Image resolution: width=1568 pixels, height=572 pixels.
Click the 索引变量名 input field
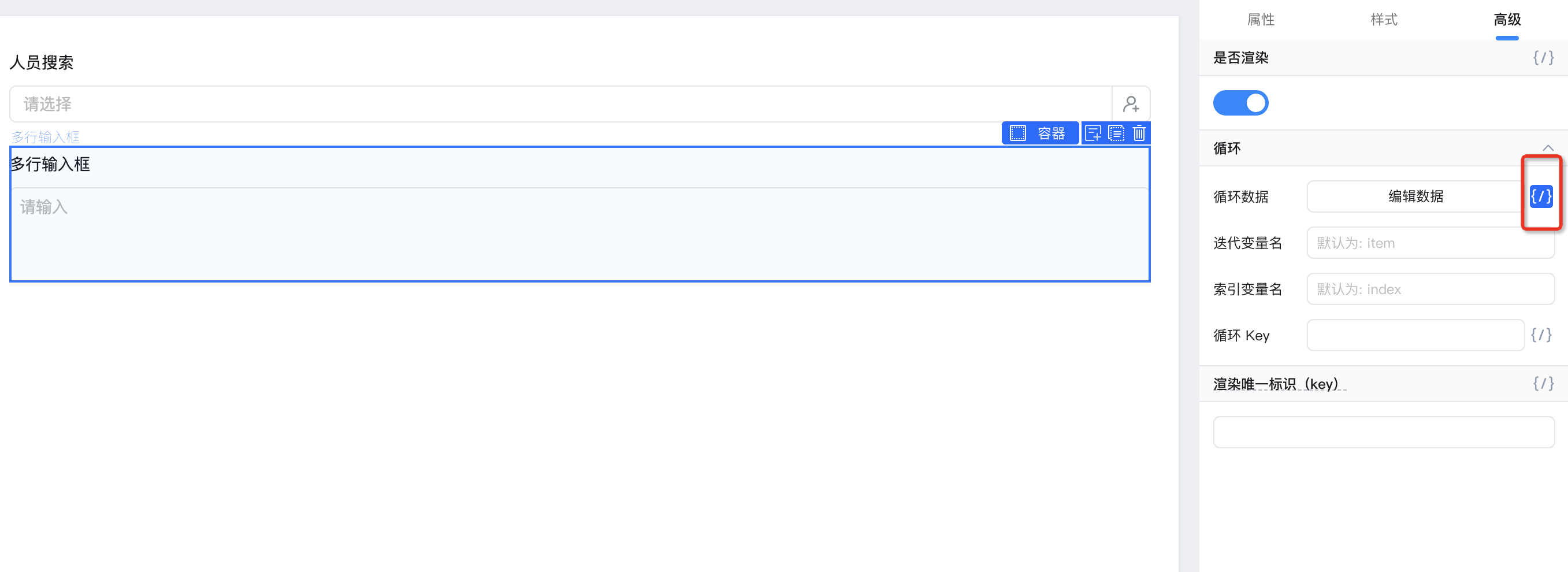pyautogui.click(x=1430, y=289)
